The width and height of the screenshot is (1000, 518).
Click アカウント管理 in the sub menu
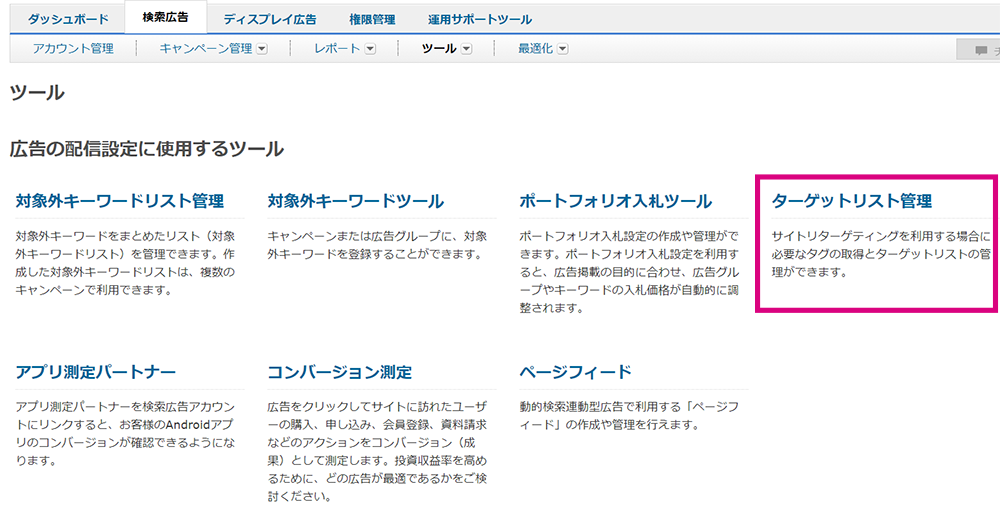[73, 48]
